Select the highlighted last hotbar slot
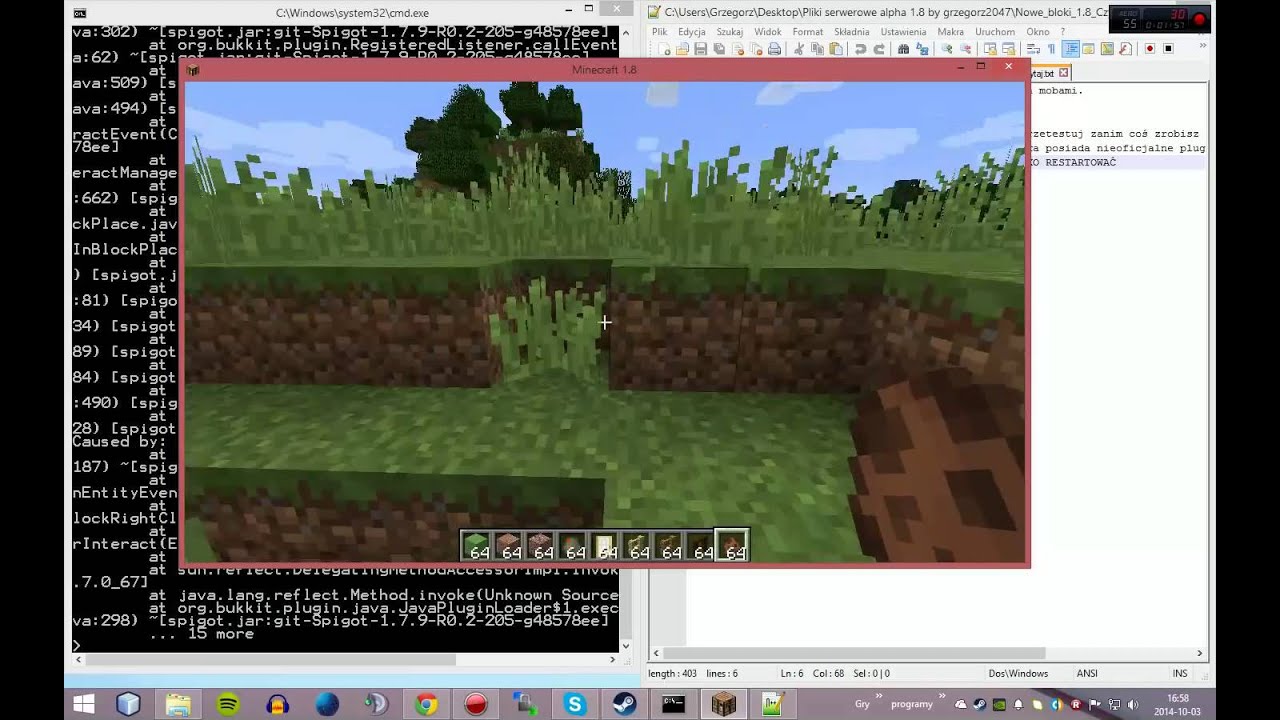The width and height of the screenshot is (1280, 720). pyautogui.click(x=733, y=546)
